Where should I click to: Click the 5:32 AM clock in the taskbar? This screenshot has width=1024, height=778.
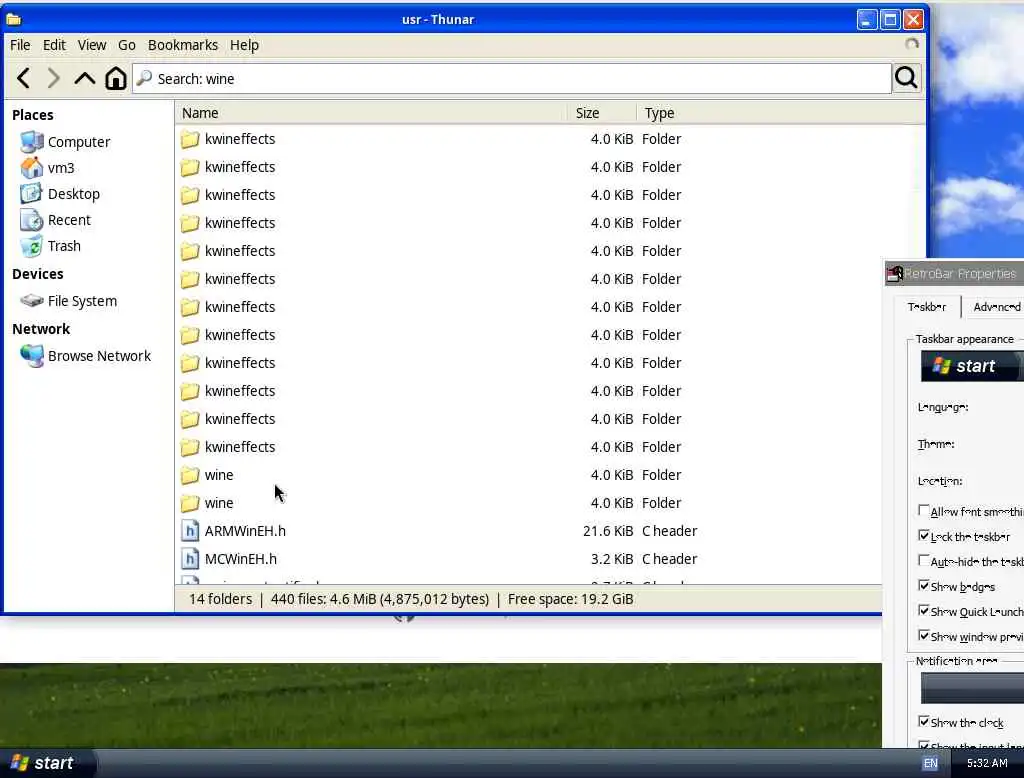[x=987, y=763]
